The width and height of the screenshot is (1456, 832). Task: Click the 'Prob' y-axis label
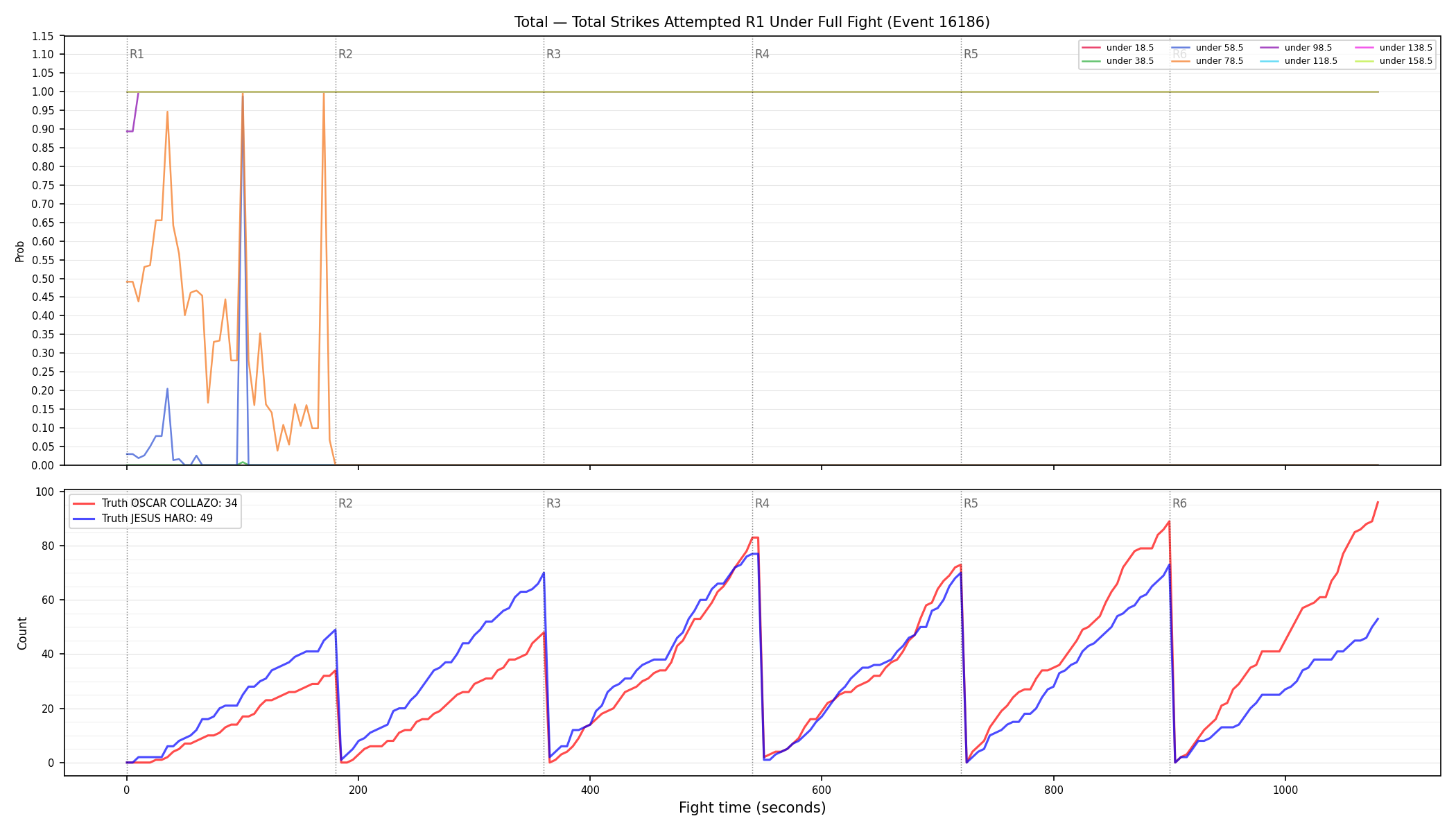pyautogui.click(x=20, y=251)
